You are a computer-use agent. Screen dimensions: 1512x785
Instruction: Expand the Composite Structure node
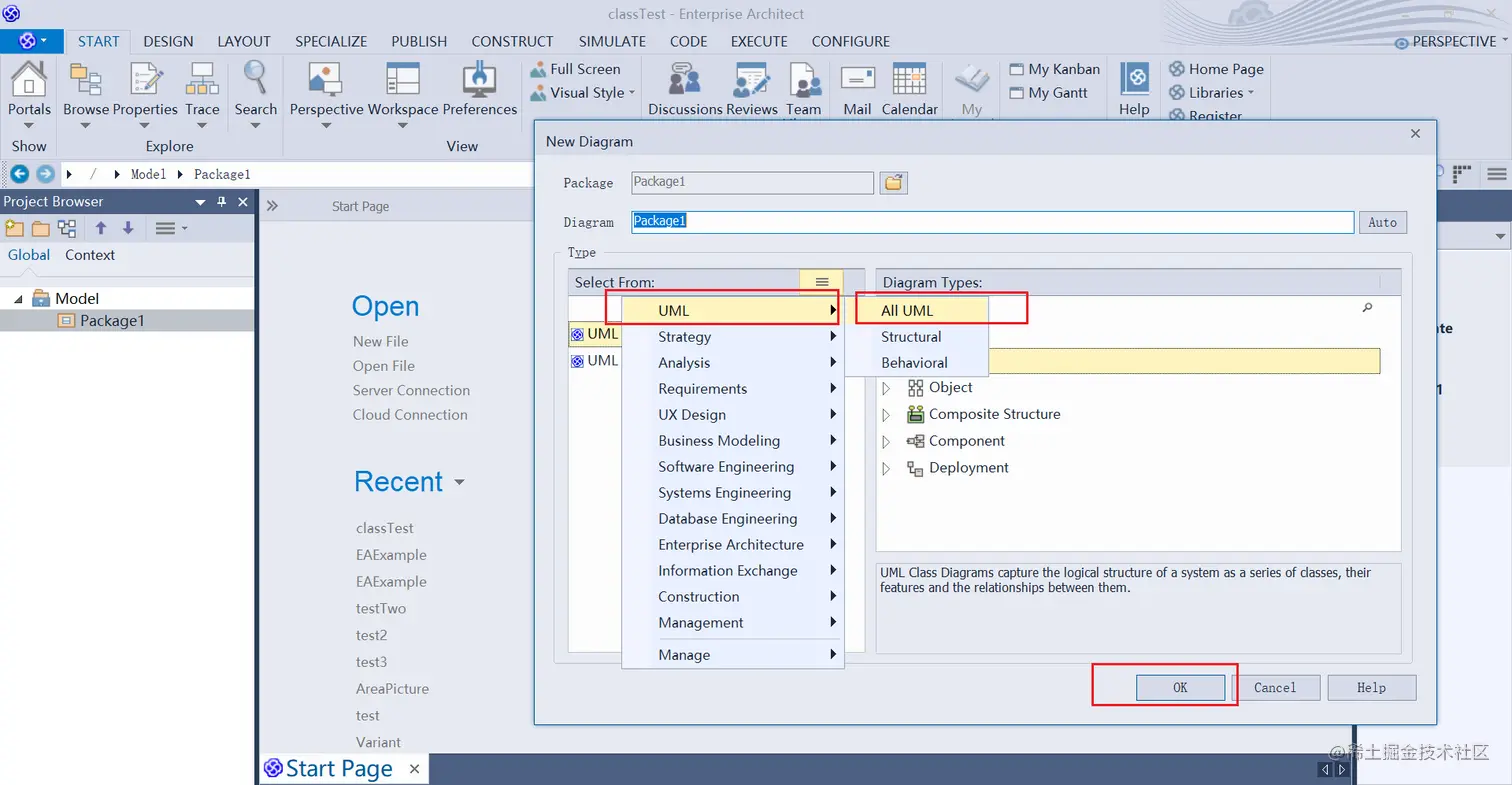point(886,415)
